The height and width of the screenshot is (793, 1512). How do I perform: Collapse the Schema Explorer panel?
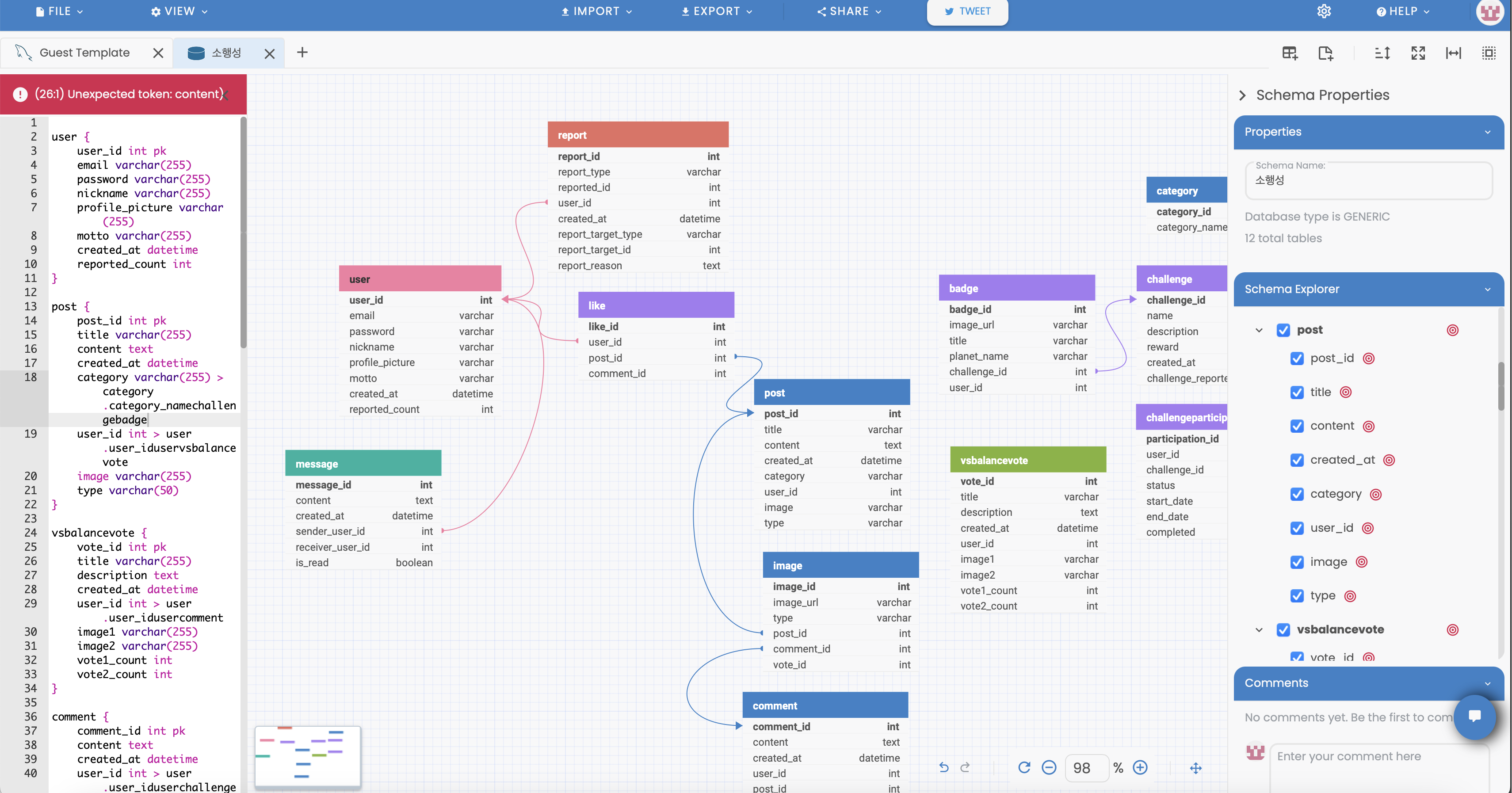1487,290
